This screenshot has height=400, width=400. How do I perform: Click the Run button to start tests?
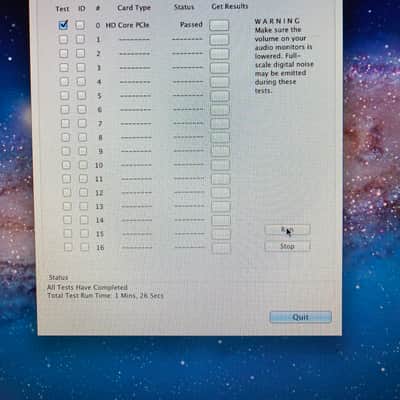click(x=287, y=230)
